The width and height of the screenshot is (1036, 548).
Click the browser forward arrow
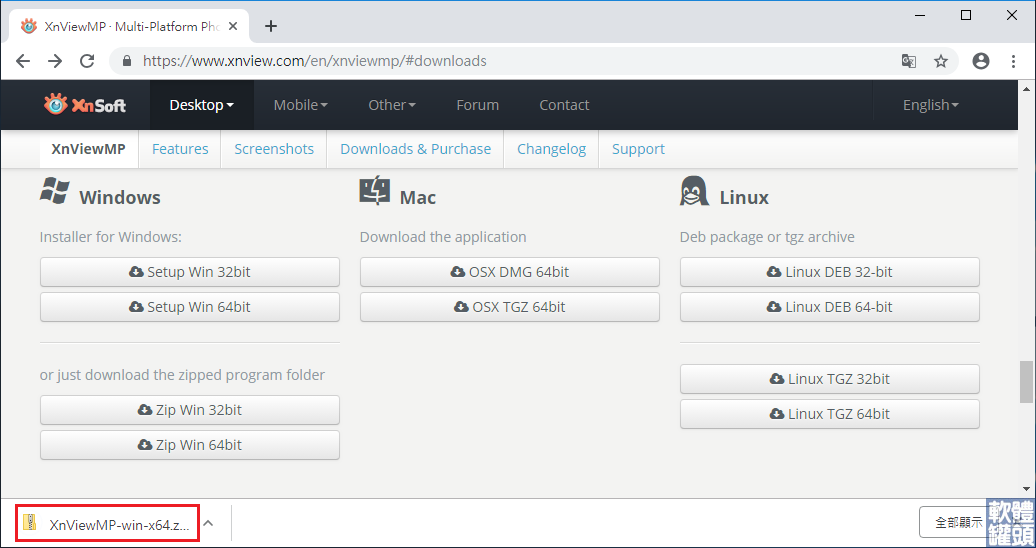tap(55, 61)
